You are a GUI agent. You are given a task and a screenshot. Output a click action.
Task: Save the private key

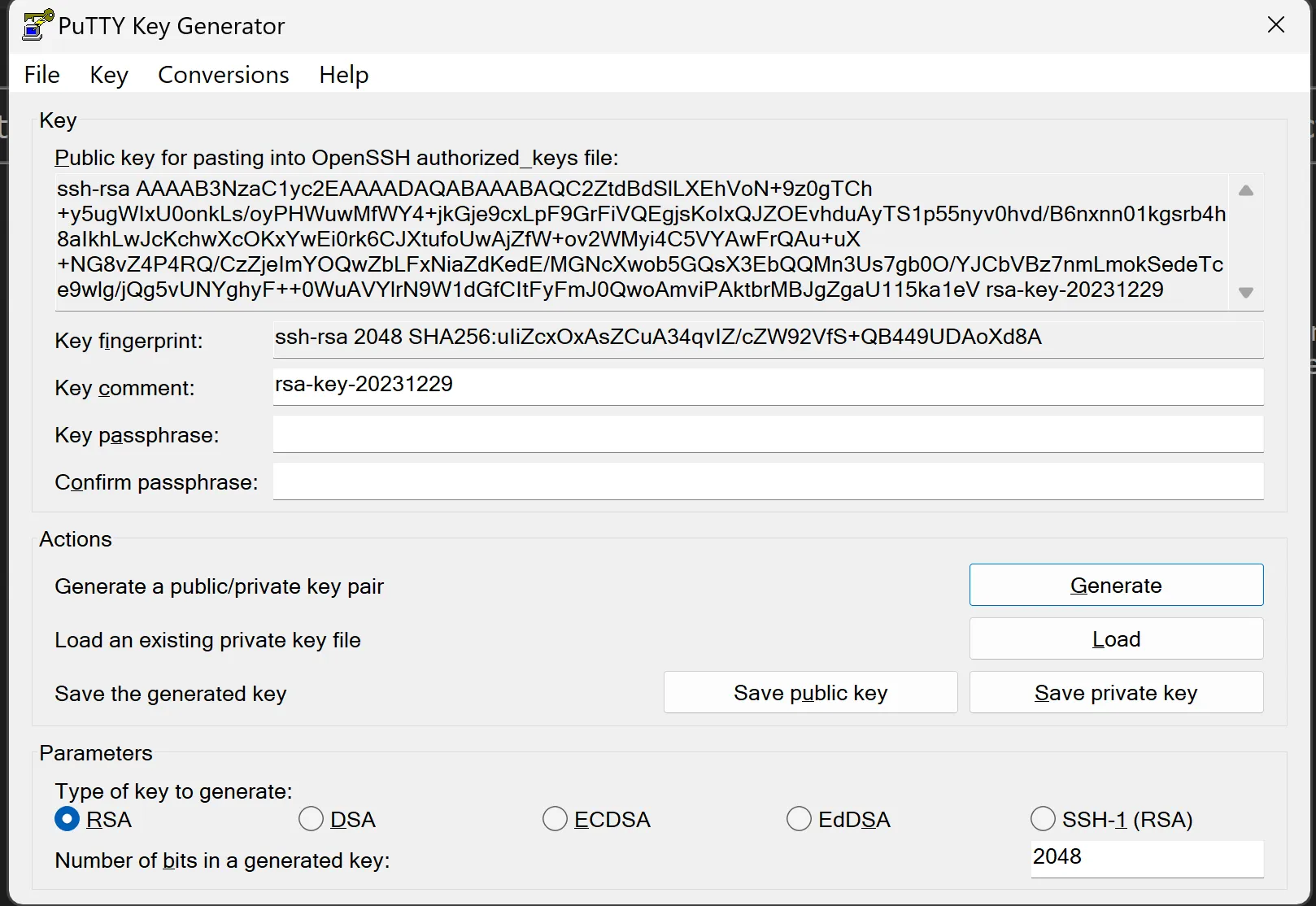(x=1115, y=692)
